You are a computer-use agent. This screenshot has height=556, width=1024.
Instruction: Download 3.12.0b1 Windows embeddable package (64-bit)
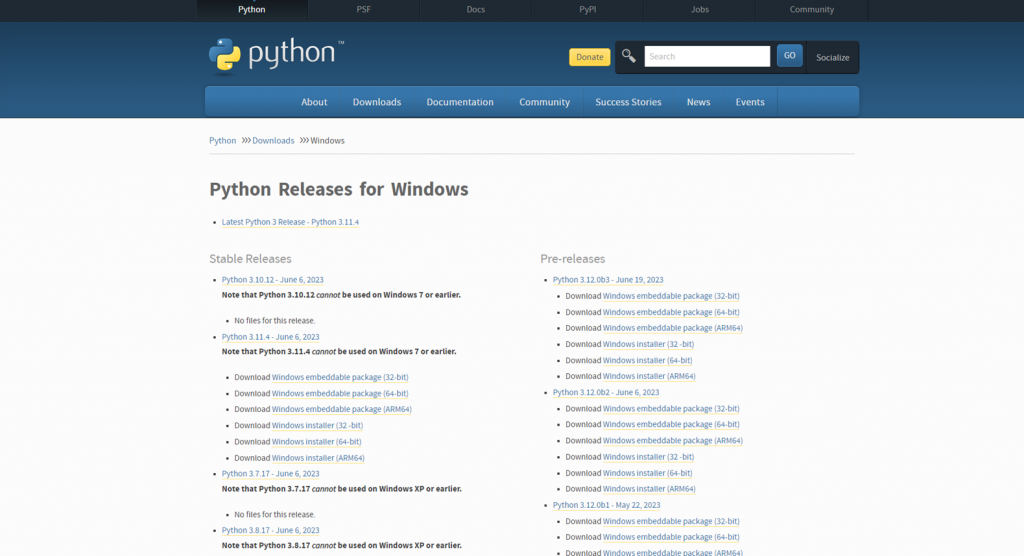pos(671,537)
